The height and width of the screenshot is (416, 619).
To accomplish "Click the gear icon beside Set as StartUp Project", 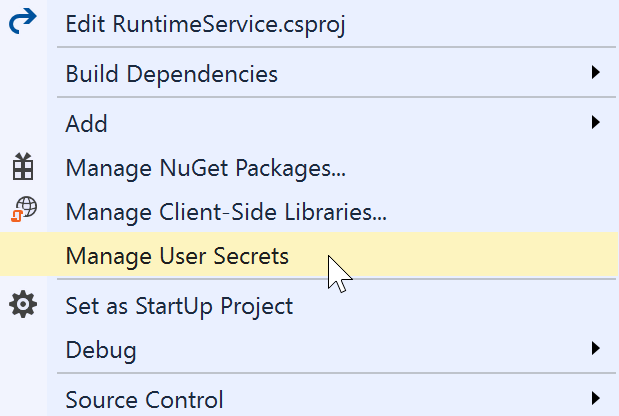I will point(23,304).
